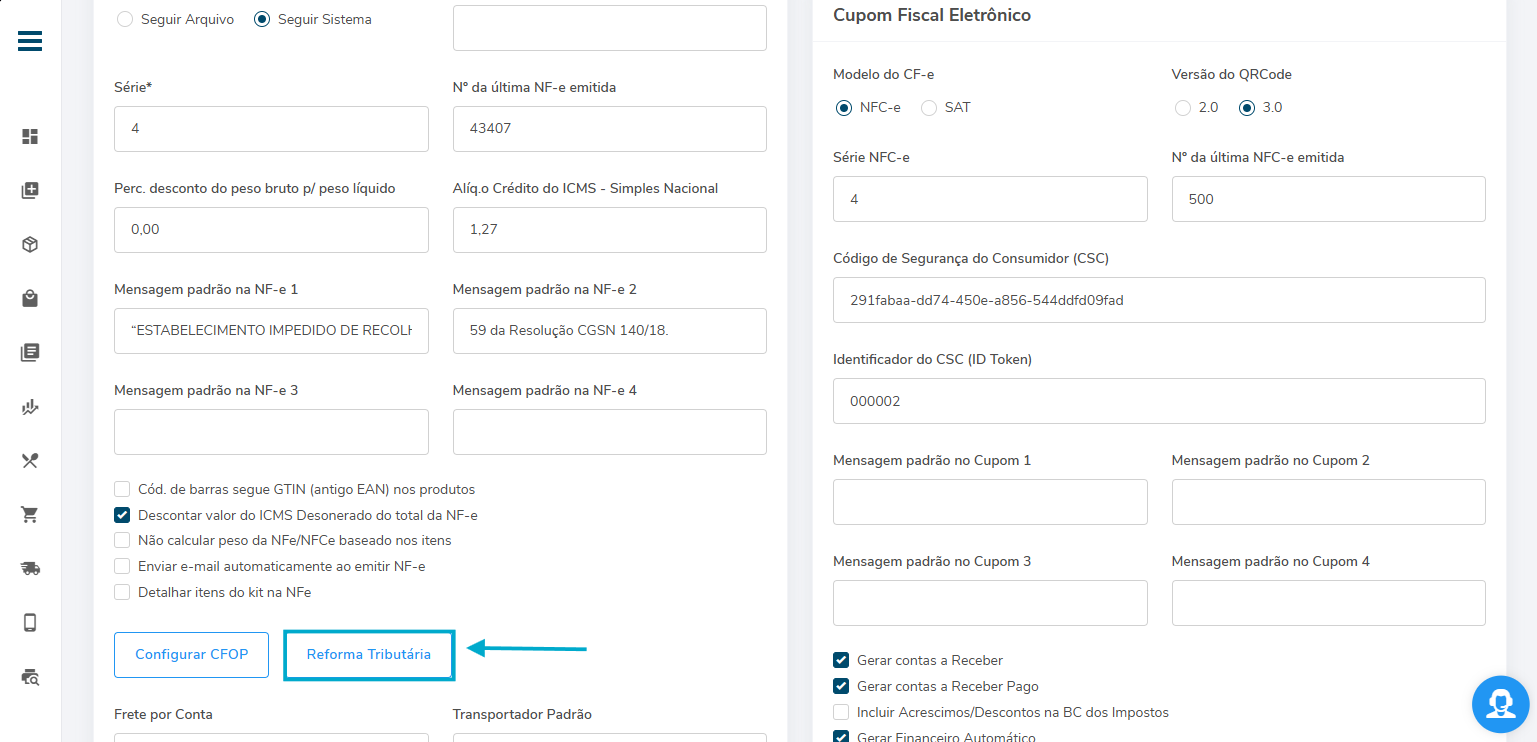This screenshot has height=742, width=1537.
Task: Enable Detalhar itens do kit na NFe
Action: click(x=122, y=592)
